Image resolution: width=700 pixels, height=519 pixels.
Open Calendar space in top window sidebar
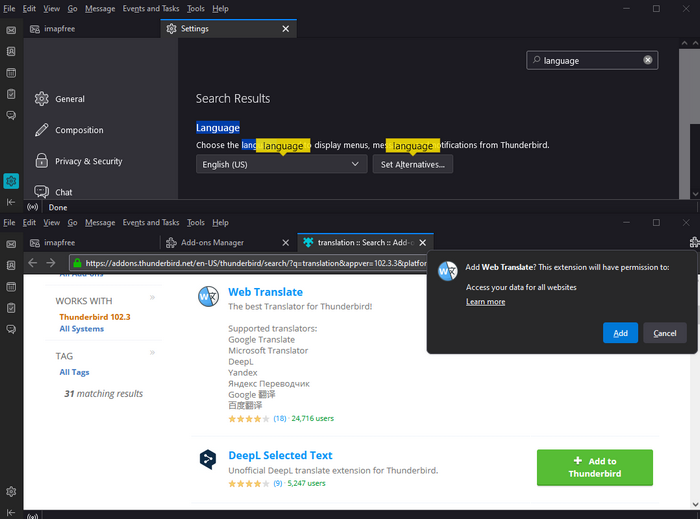coord(11,73)
